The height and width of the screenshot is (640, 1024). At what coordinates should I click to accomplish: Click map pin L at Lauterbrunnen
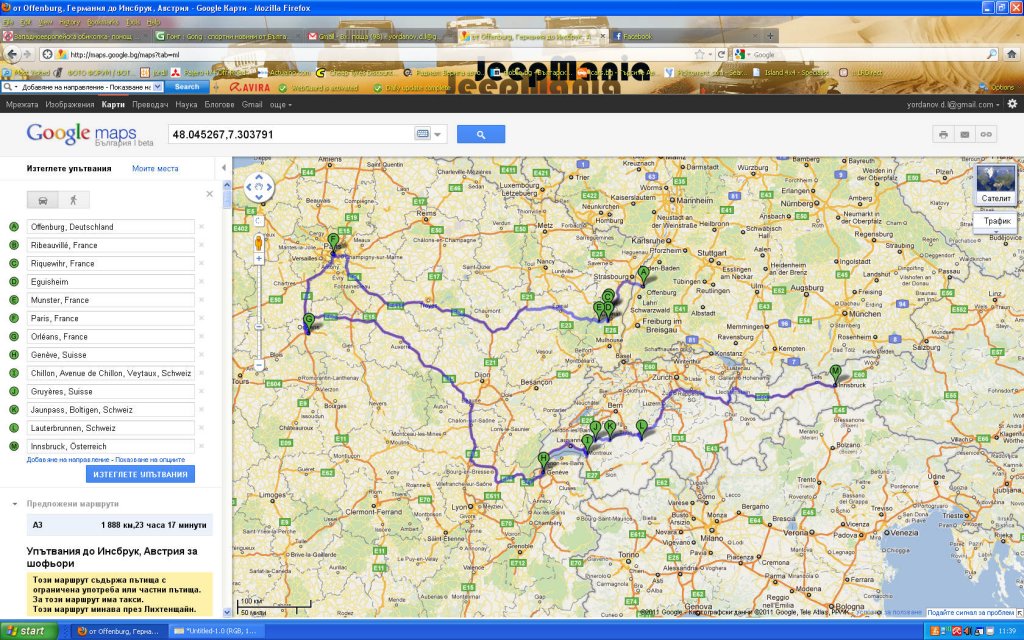(x=641, y=428)
